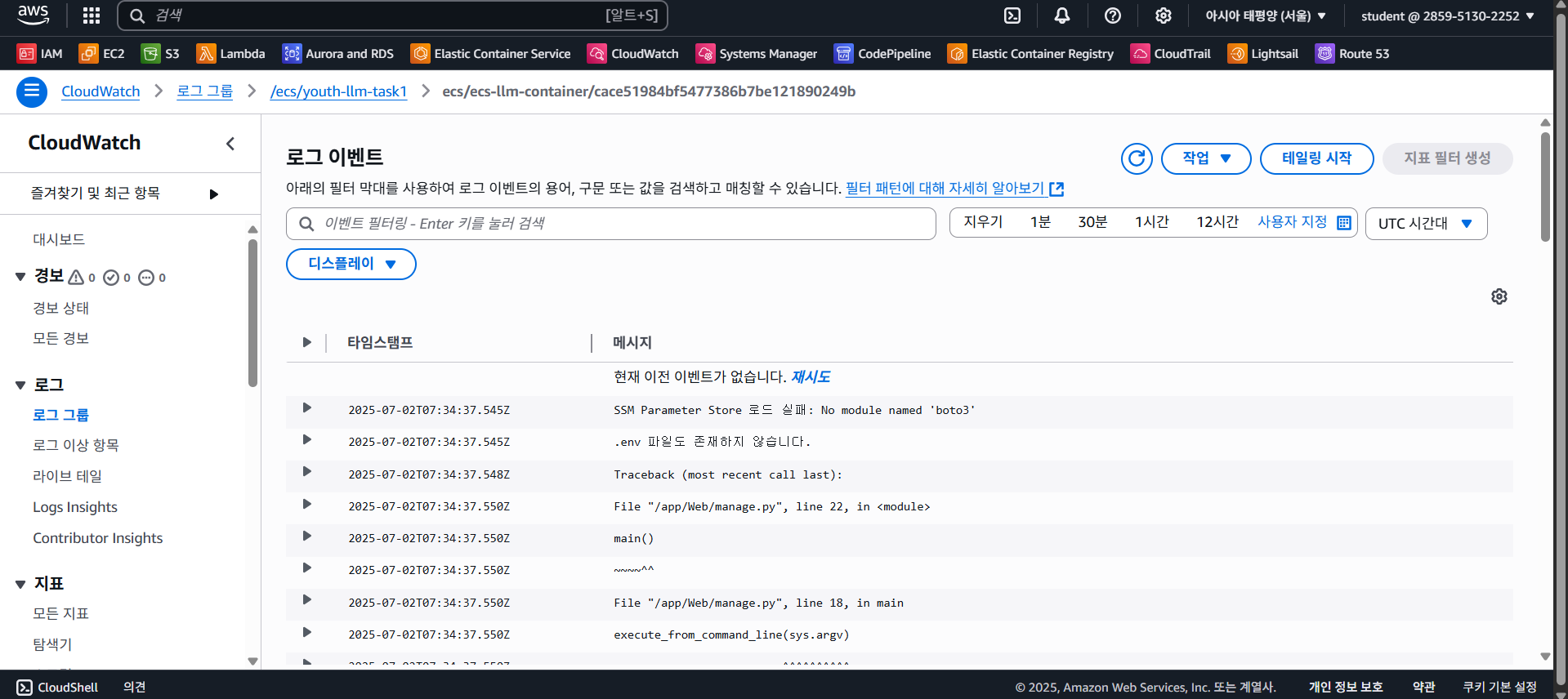Focus the 이벤트 필터링 search field
1568x699 pixels.
coord(611,224)
